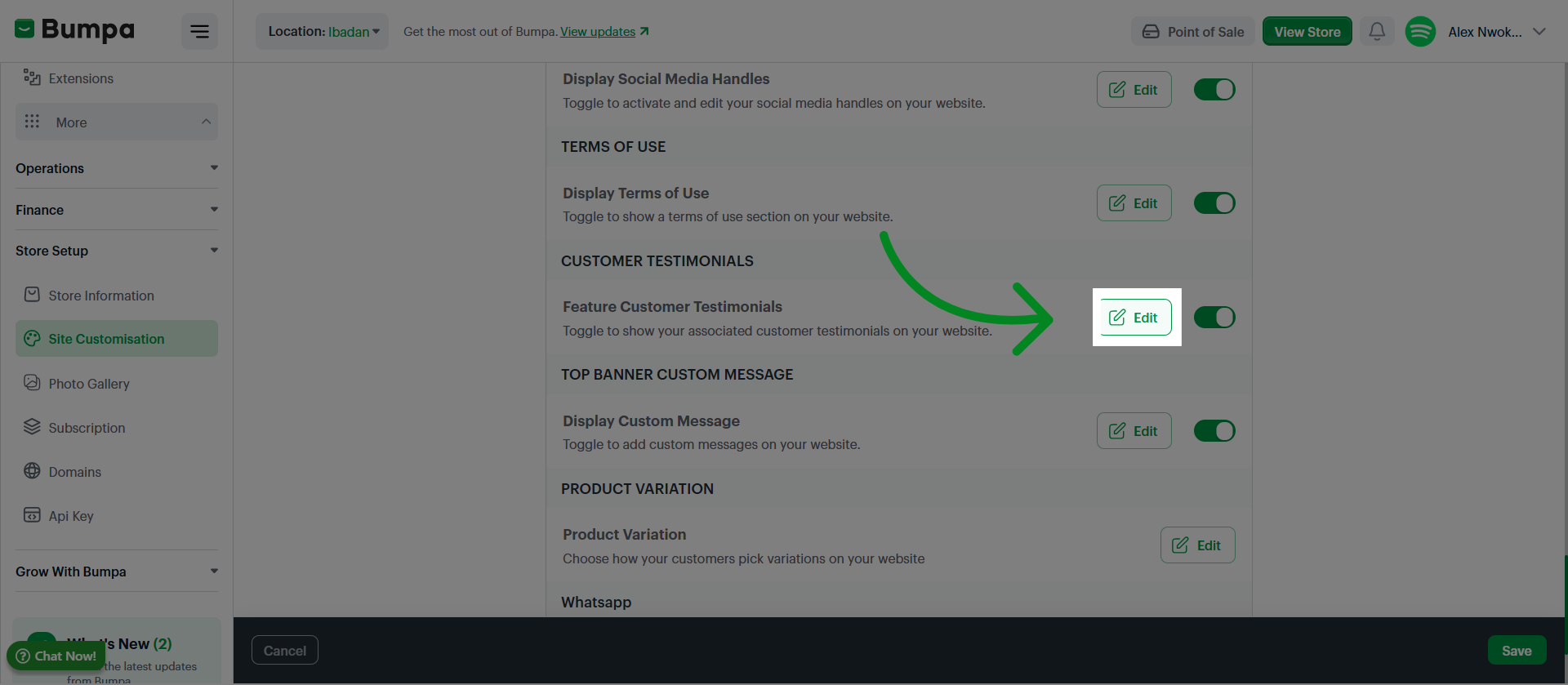Image resolution: width=1568 pixels, height=685 pixels.
Task: Click the Chat Now help icon
Action: [x=23, y=656]
